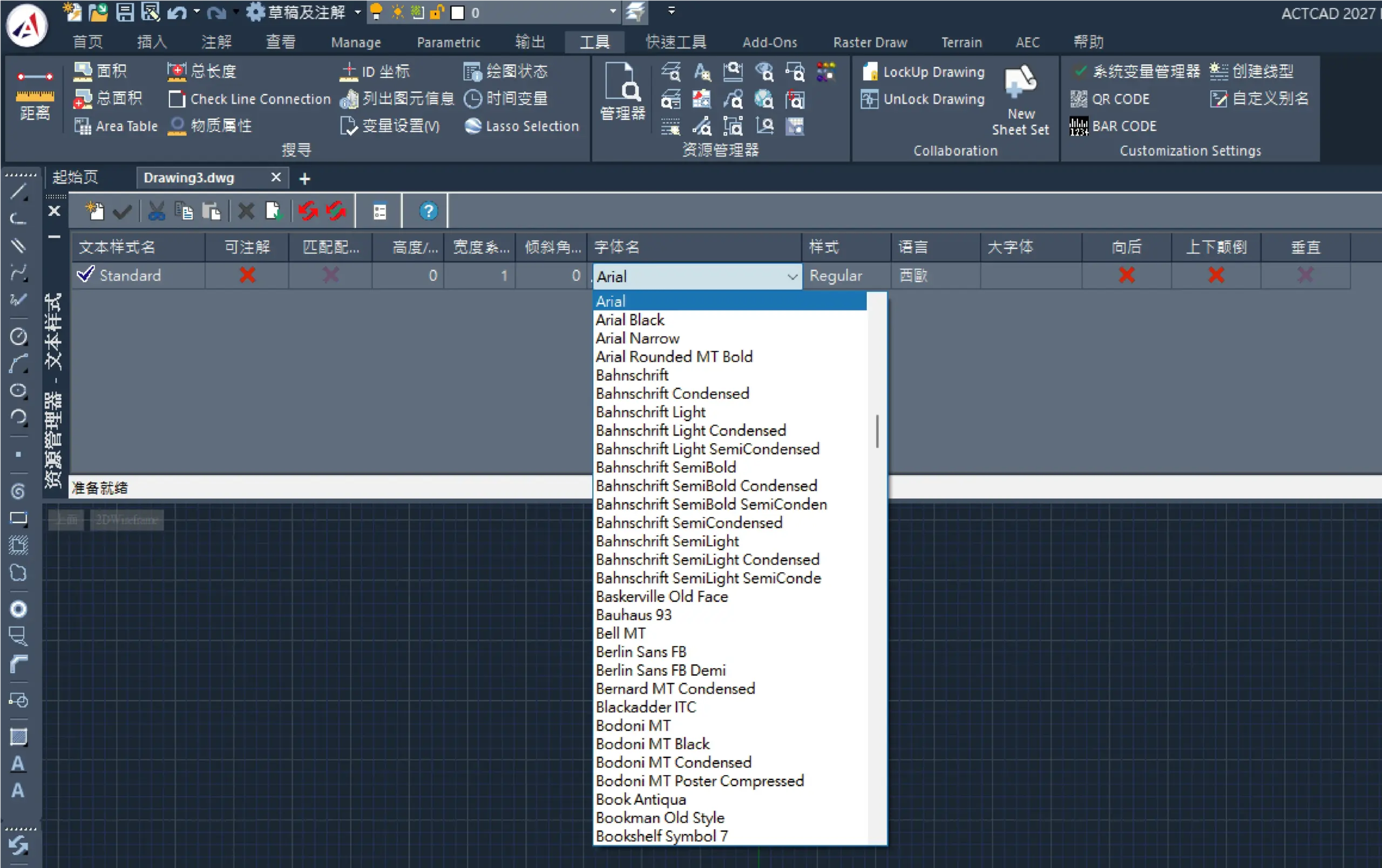The width and height of the screenshot is (1382, 868).
Task: Start the Lasso Selection tool
Action: point(521,126)
